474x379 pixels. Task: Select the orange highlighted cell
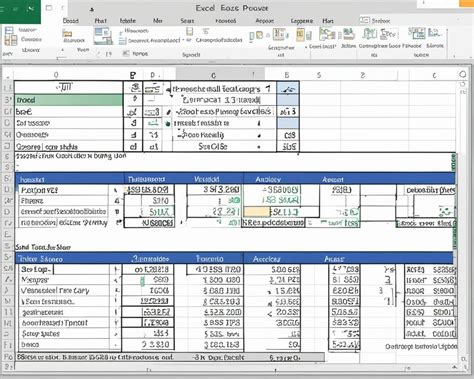[x=256, y=212]
